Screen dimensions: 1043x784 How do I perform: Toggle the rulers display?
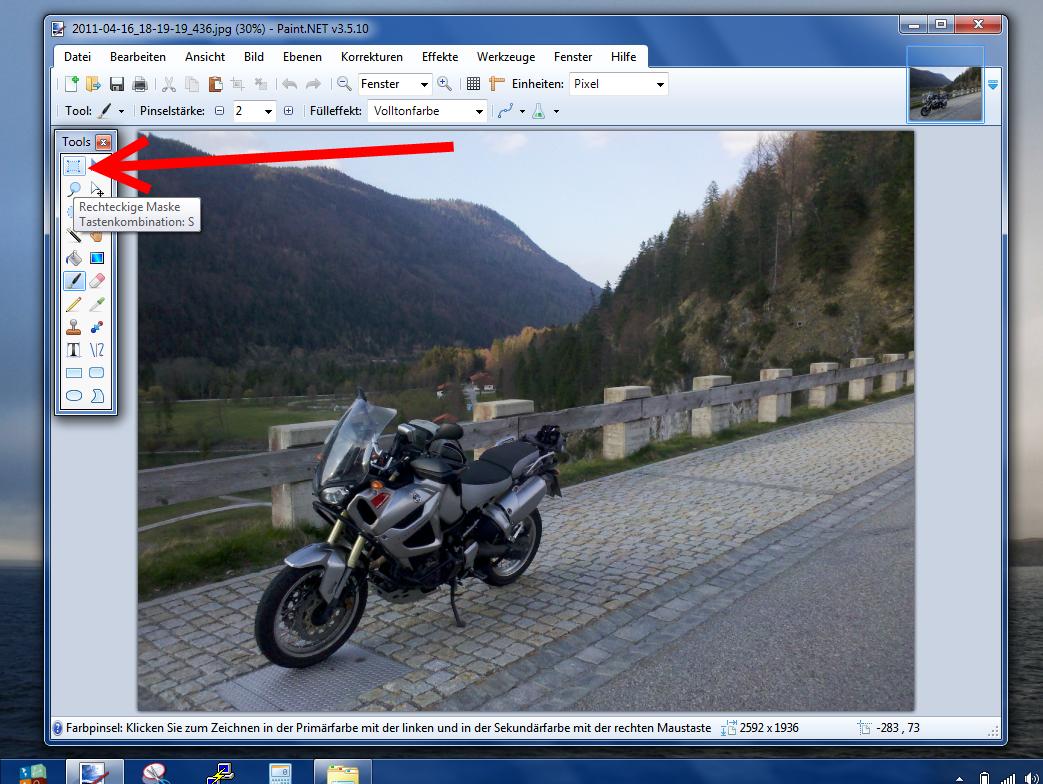pyautogui.click(x=496, y=84)
